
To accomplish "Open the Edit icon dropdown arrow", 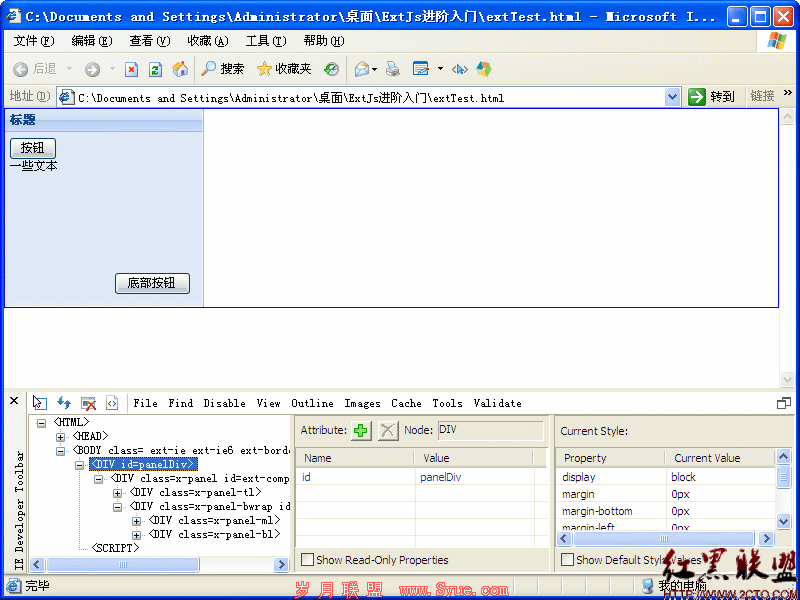I will [440, 69].
